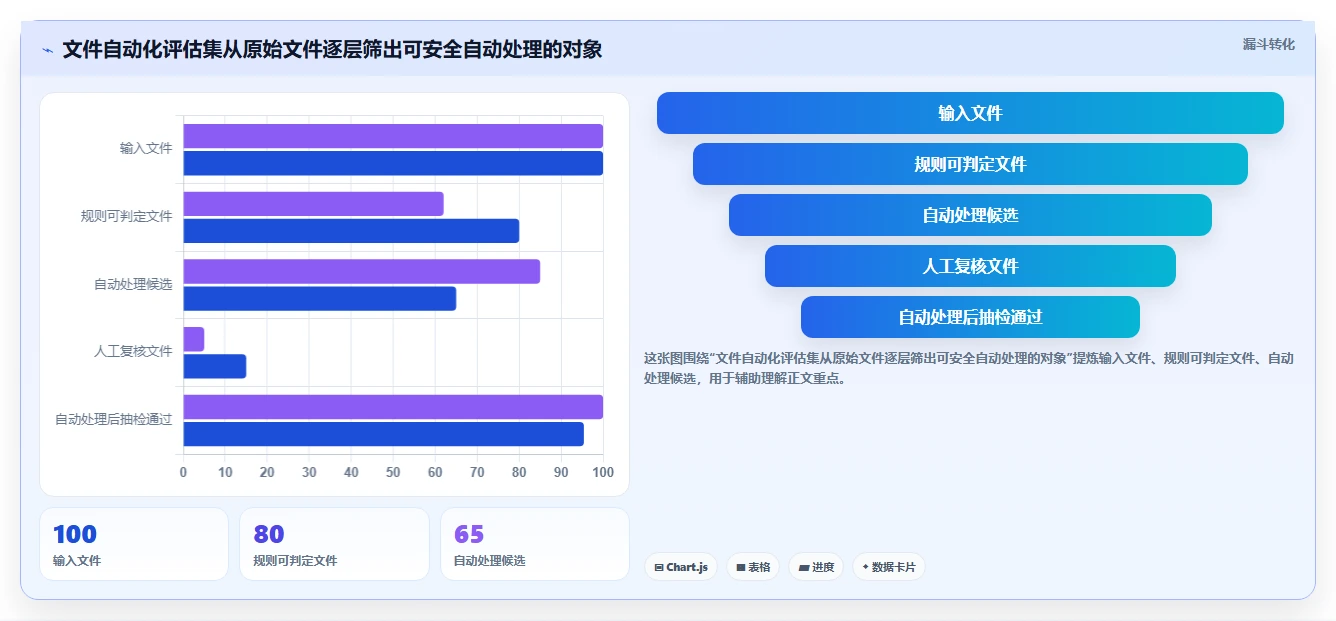Click the 数据卡片 tag chip
Screen dimensions: 1336x621
[x=889, y=567]
